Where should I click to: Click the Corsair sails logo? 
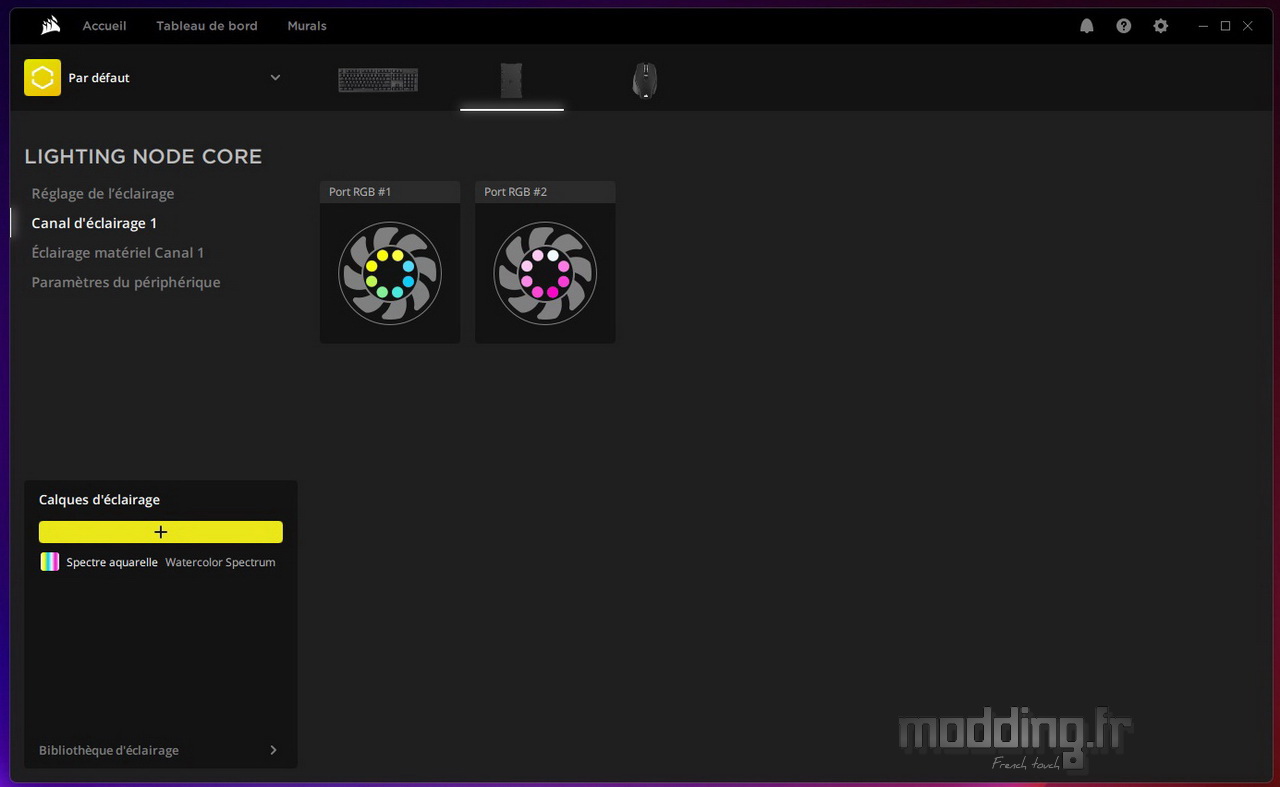click(50, 26)
